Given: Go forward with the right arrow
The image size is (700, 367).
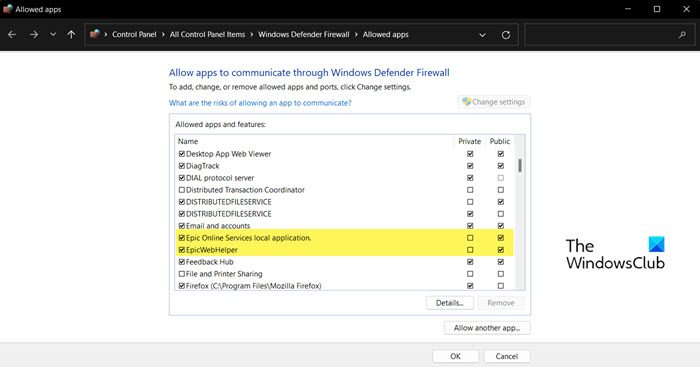Looking at the screenshot, I should 34,34.
